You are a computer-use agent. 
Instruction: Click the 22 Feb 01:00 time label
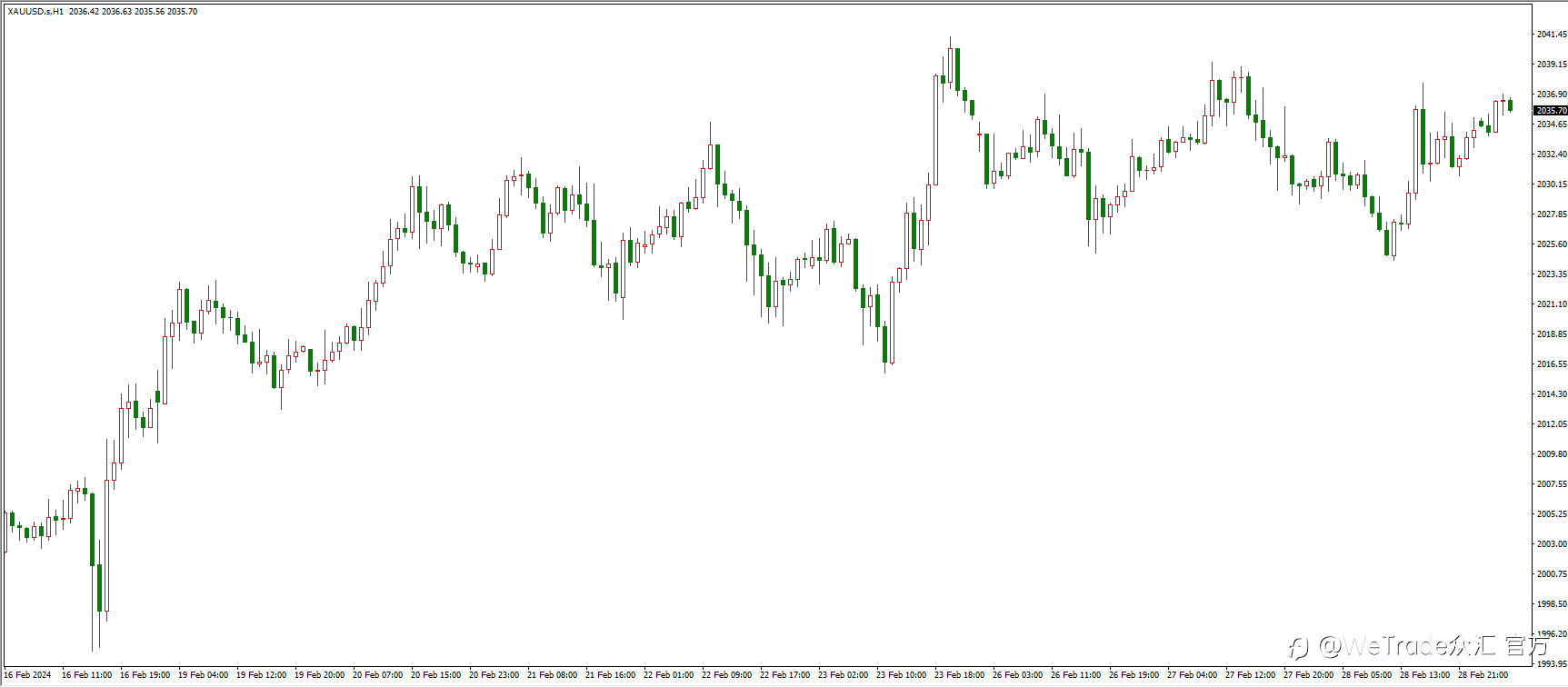click(x=668, y=675)
